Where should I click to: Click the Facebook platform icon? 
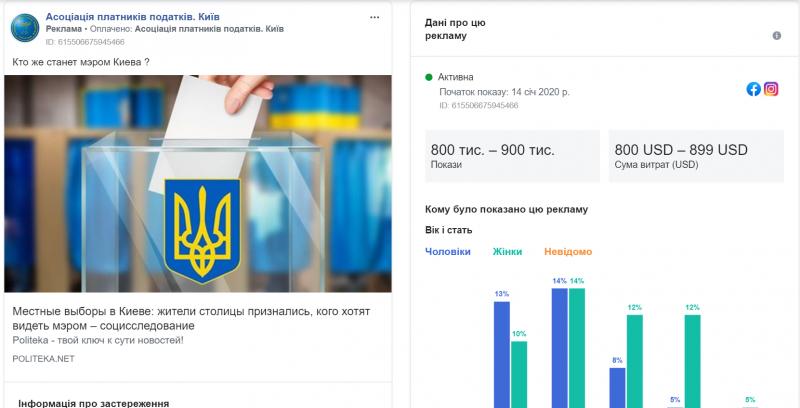pyautogui.click(x=754, y=89)
